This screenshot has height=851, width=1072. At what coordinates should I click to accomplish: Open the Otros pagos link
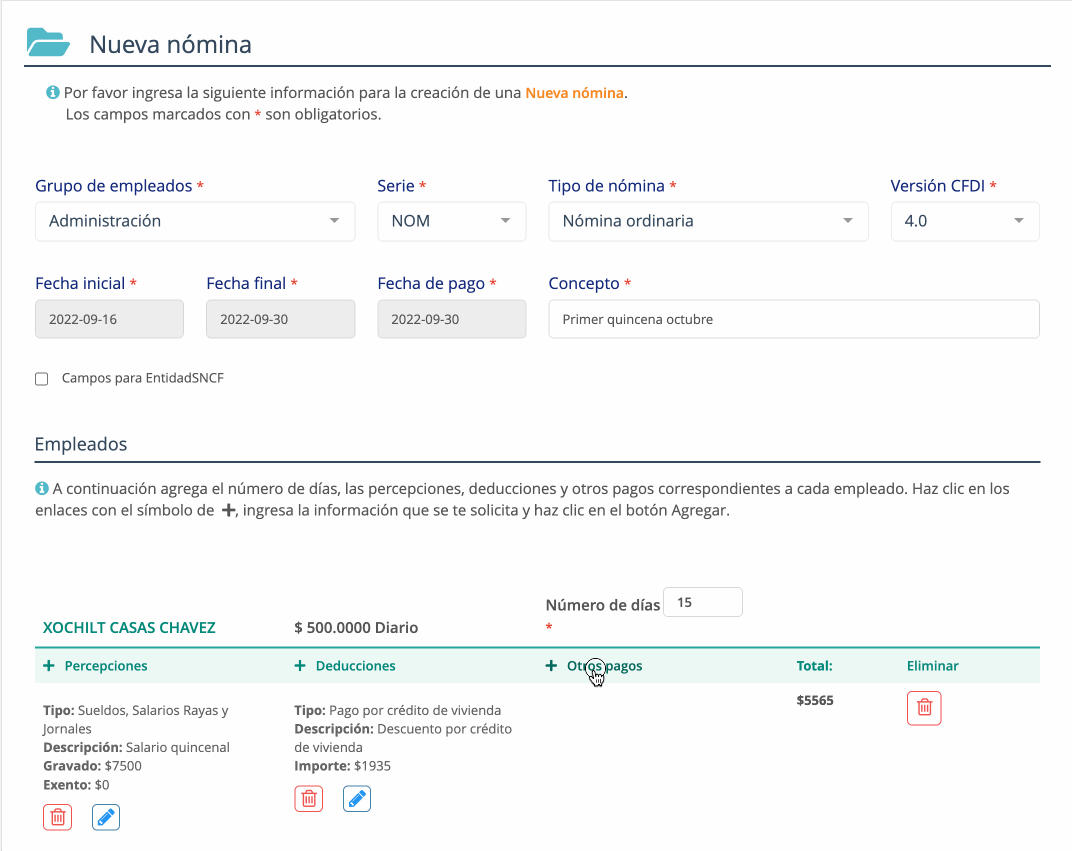pos(604,666)
